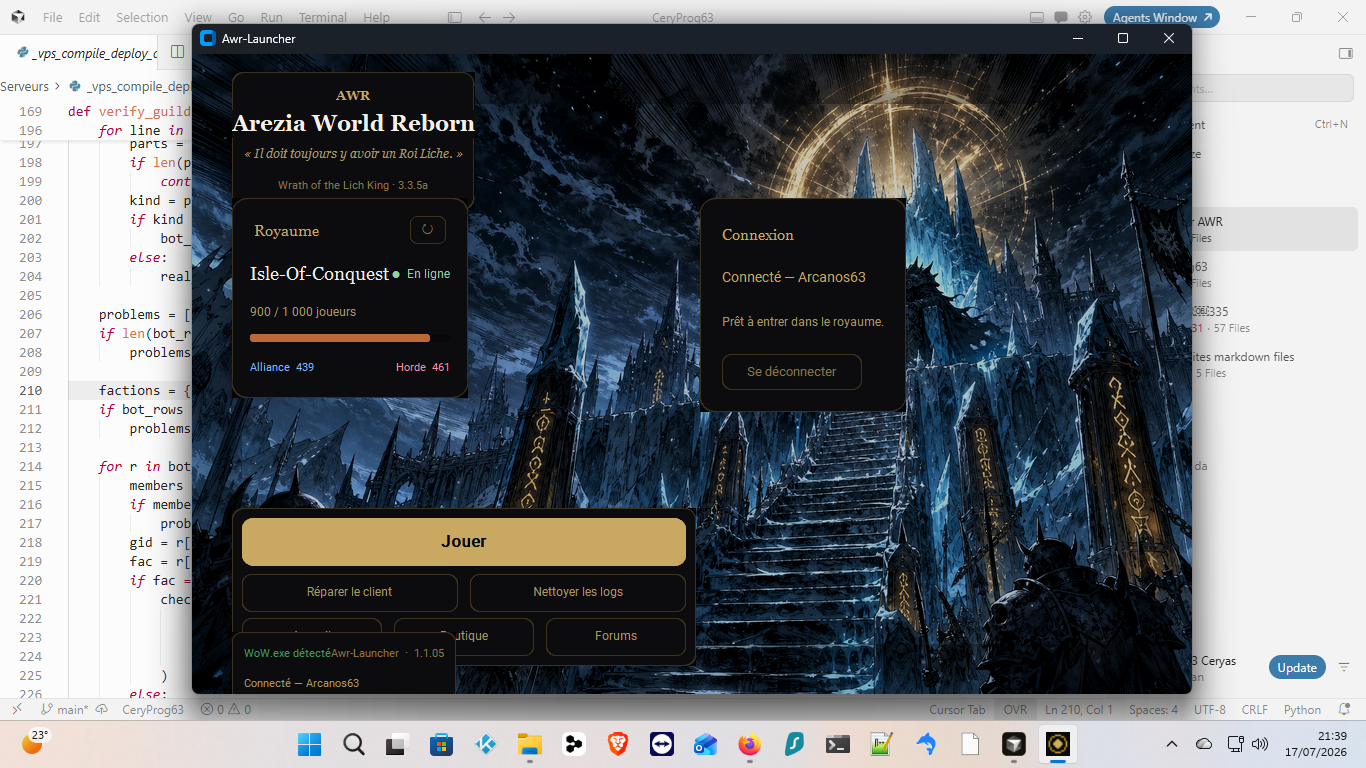The image size is (1366, 768).
Task: Click the player population progress bar
Action: 350,338
